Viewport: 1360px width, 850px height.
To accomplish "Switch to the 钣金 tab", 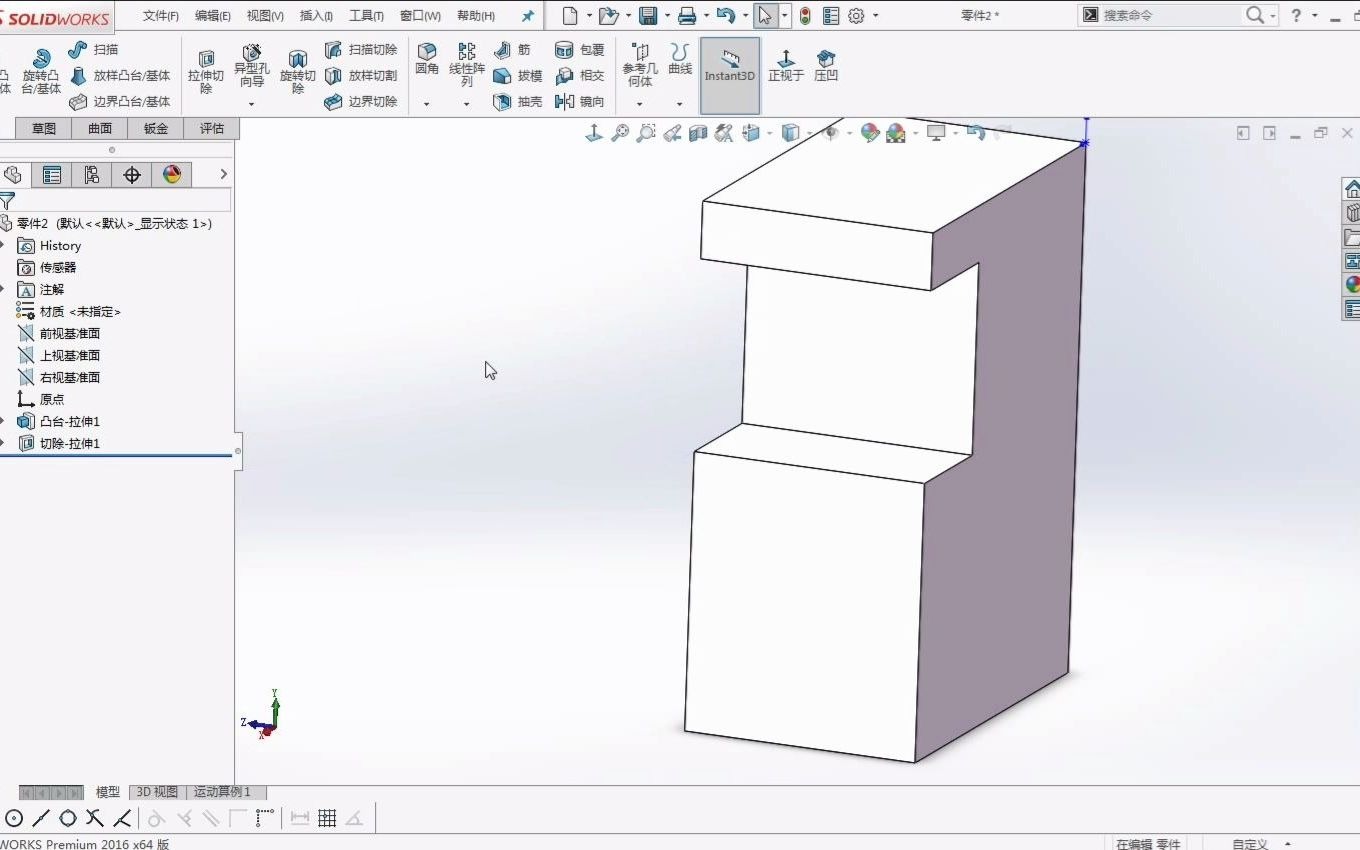I will [x=156, y=128].
